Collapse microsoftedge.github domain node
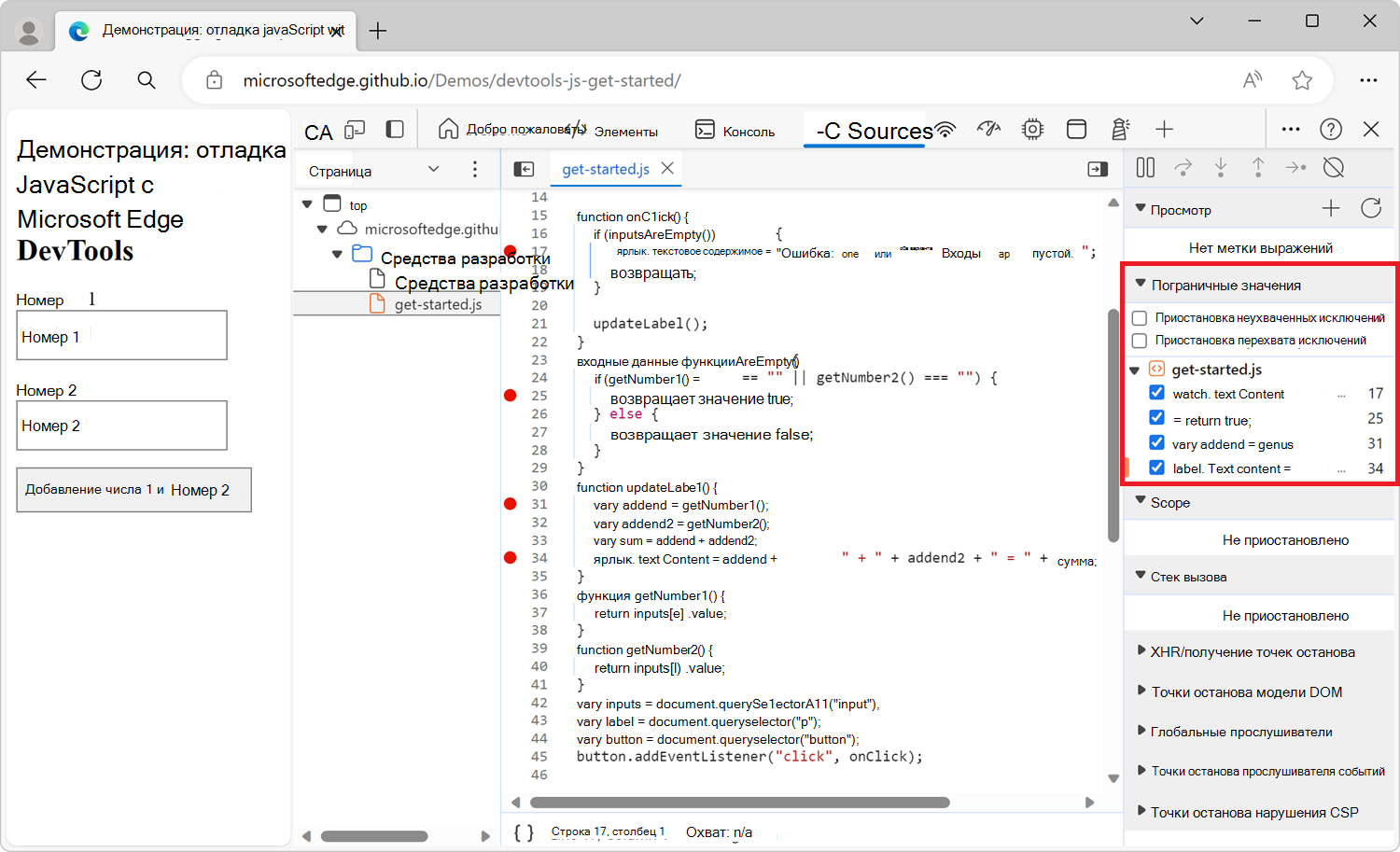 click(322, 229)
